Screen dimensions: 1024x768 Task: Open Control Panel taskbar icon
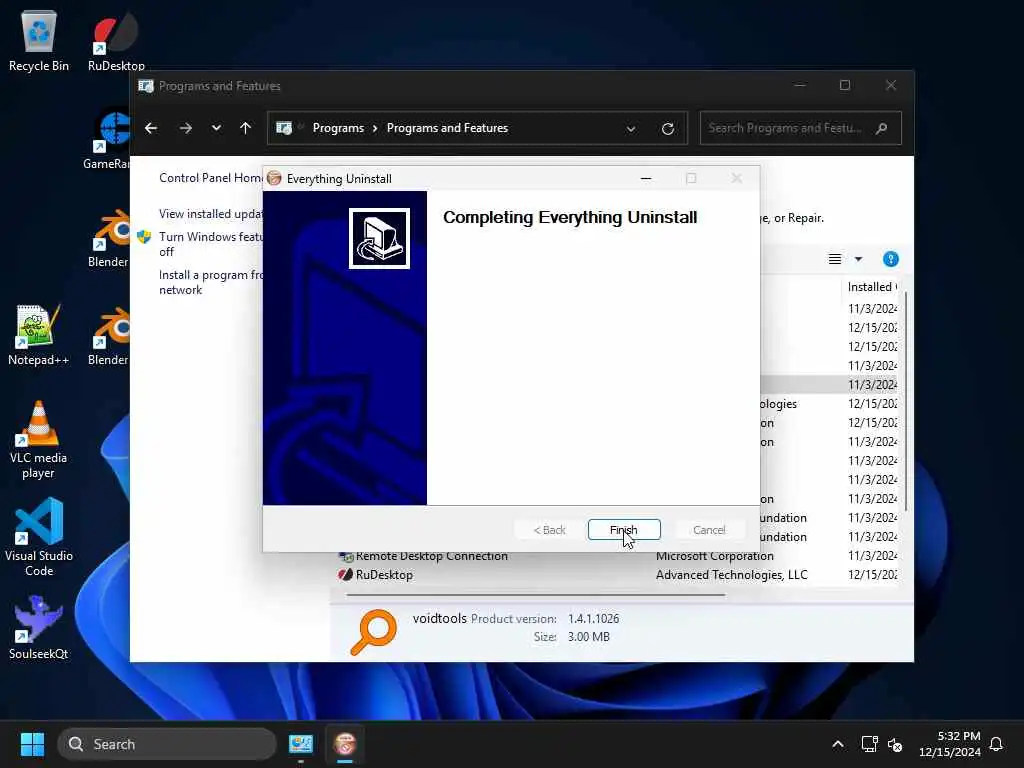pyautogui.click(x=301, y=744)
